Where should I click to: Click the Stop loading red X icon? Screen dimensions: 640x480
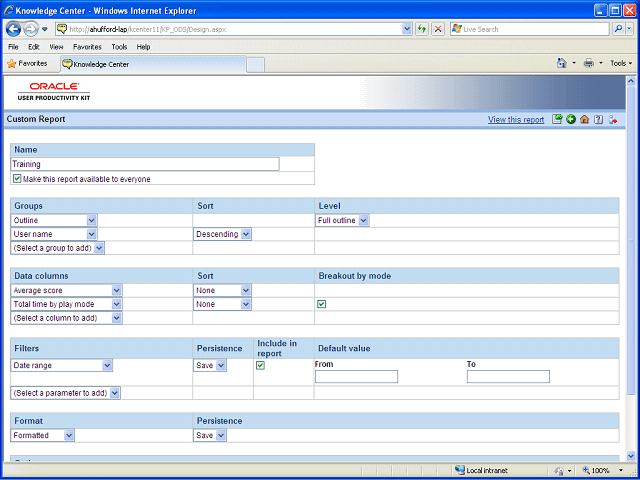pyautogui.click(x=438, y=29)
